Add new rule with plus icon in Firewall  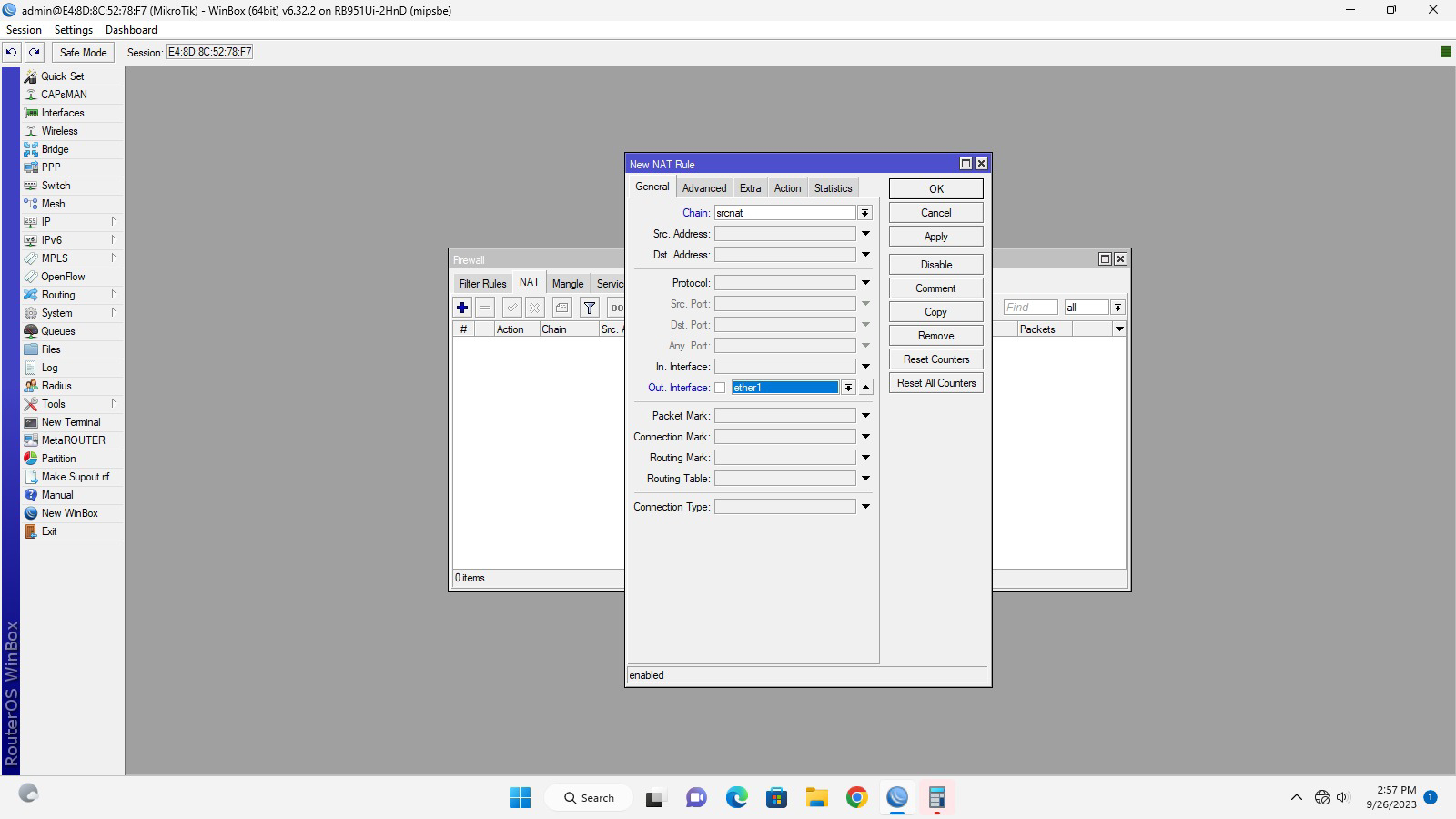(462, 308)
